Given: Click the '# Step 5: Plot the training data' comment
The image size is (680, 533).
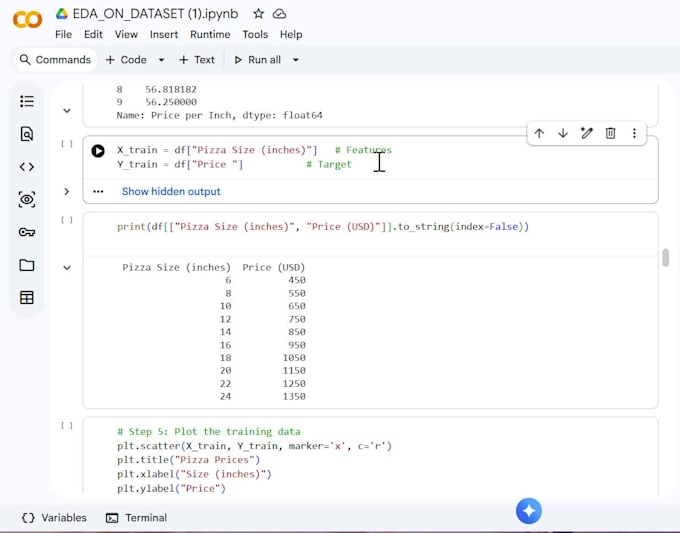Looking at the screenshot, I should 209,432.
